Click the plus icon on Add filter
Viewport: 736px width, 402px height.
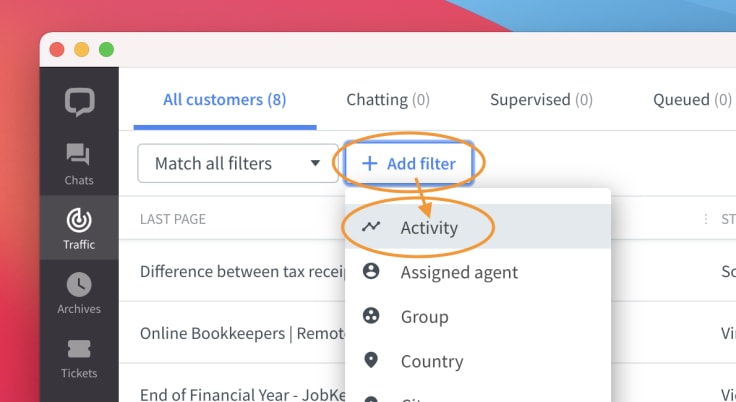[369, 163]
